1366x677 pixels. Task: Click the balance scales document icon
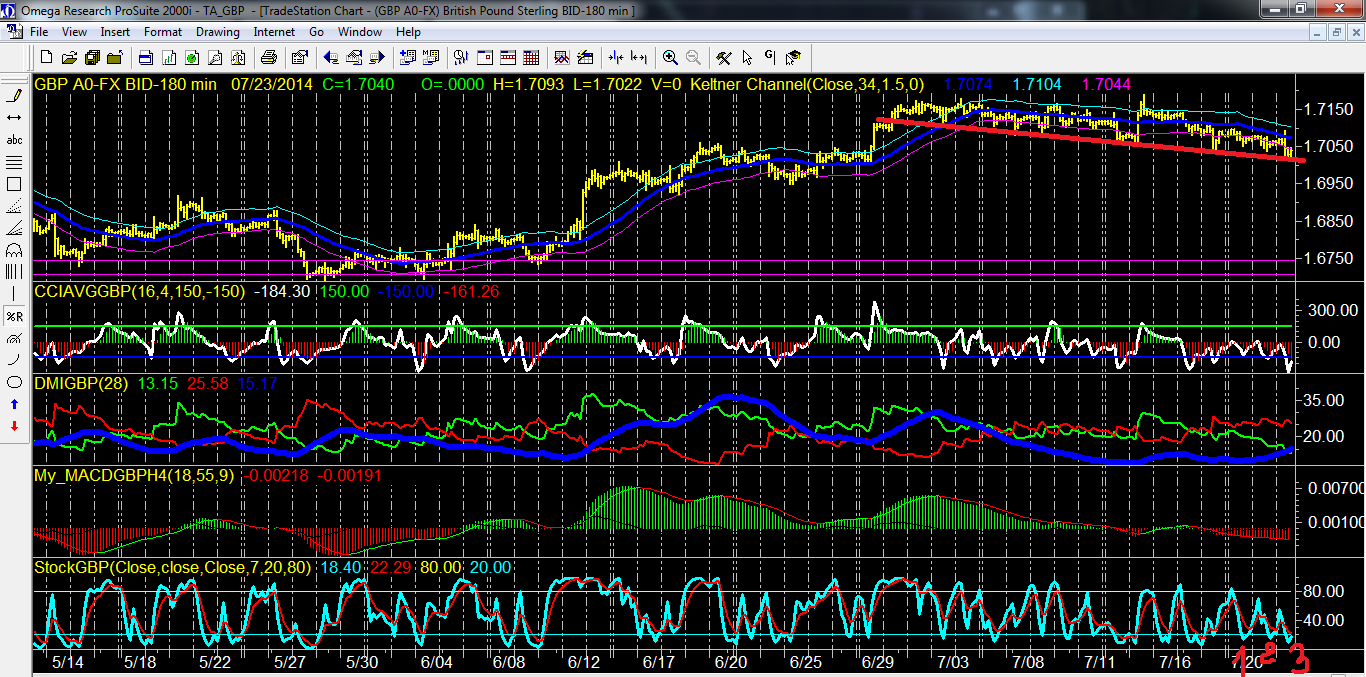[x=238, y=57]
